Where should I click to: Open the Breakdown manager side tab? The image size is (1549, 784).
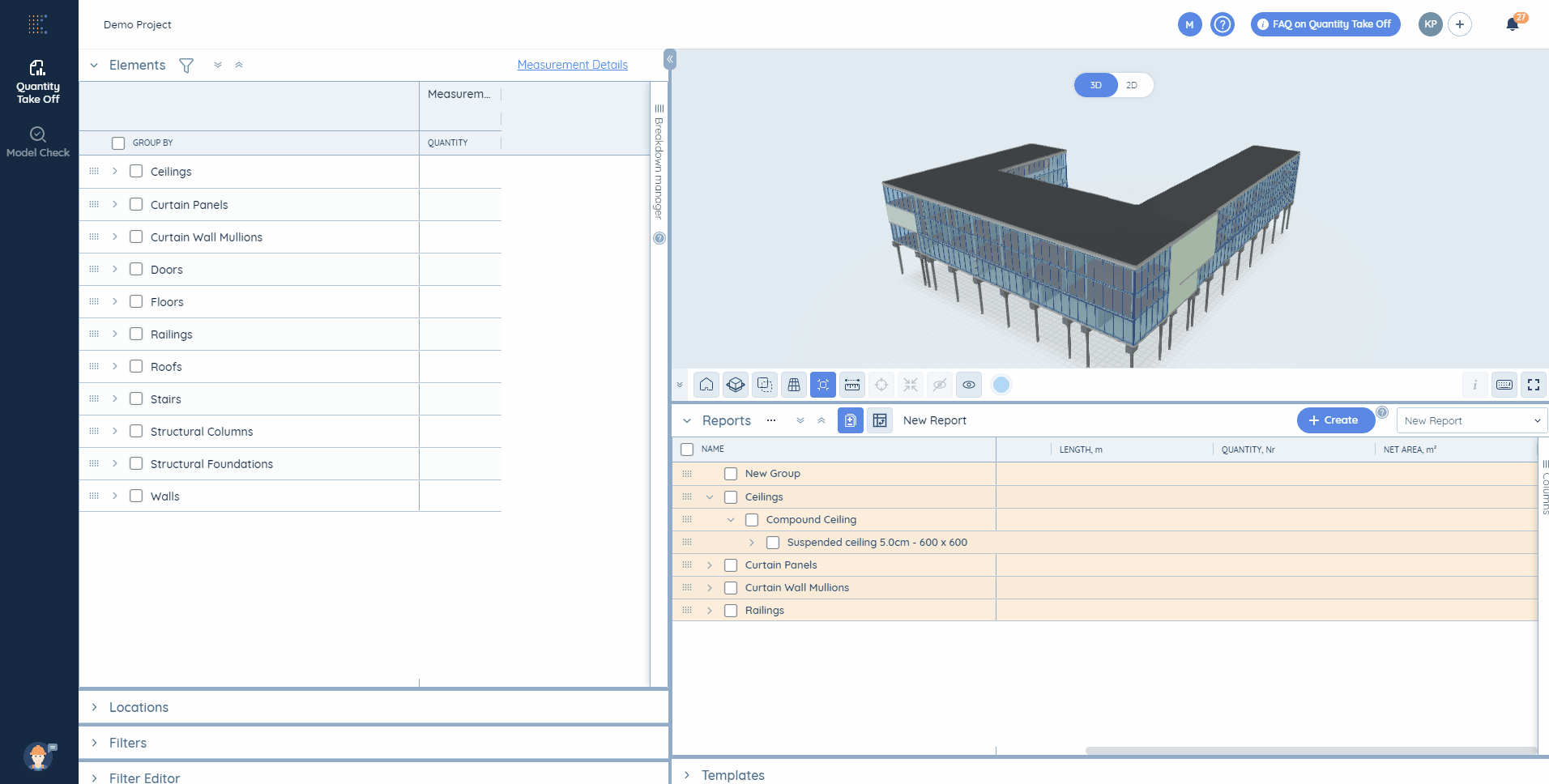click(659, 162)
